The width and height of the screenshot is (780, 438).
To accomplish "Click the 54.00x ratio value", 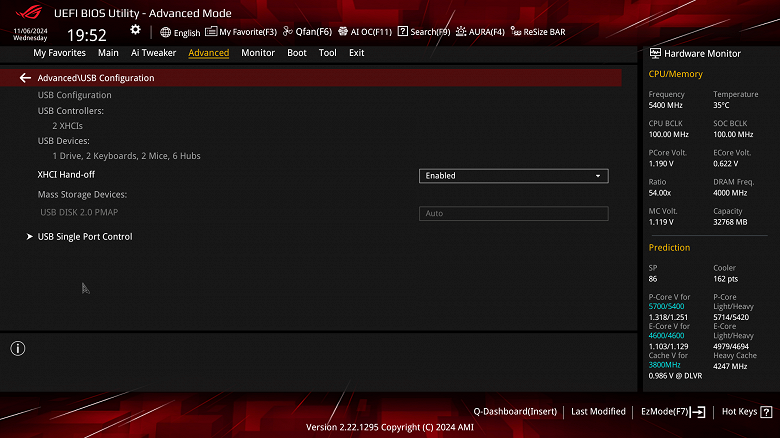I will (660, 193).
